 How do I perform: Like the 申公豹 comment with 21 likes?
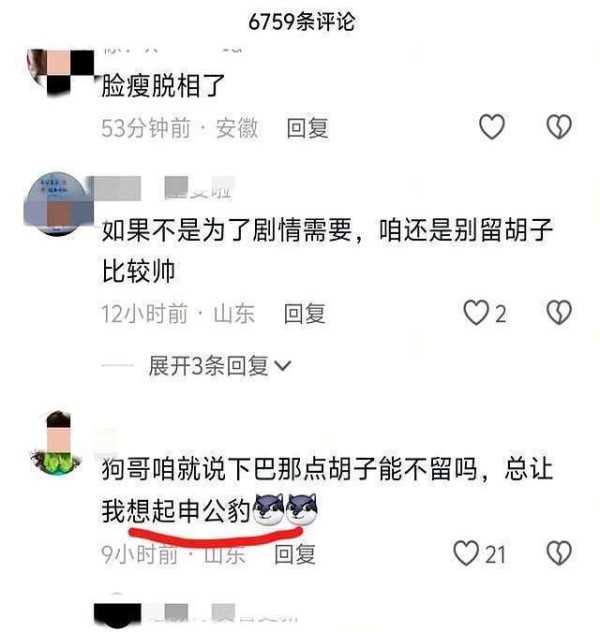(466, 553)
